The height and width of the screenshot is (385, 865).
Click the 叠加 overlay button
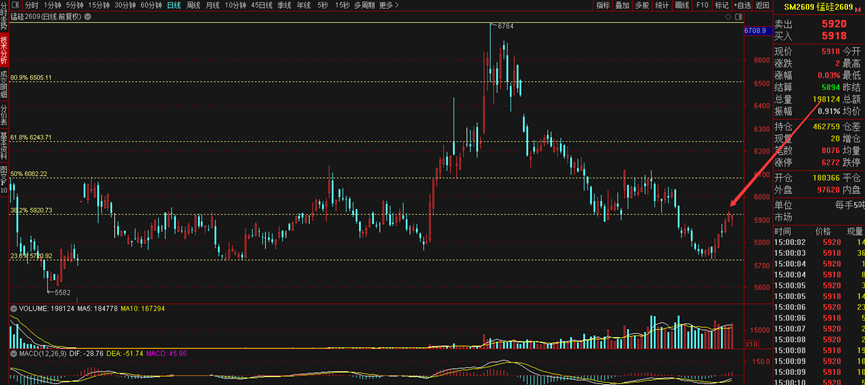pos(622,6)
